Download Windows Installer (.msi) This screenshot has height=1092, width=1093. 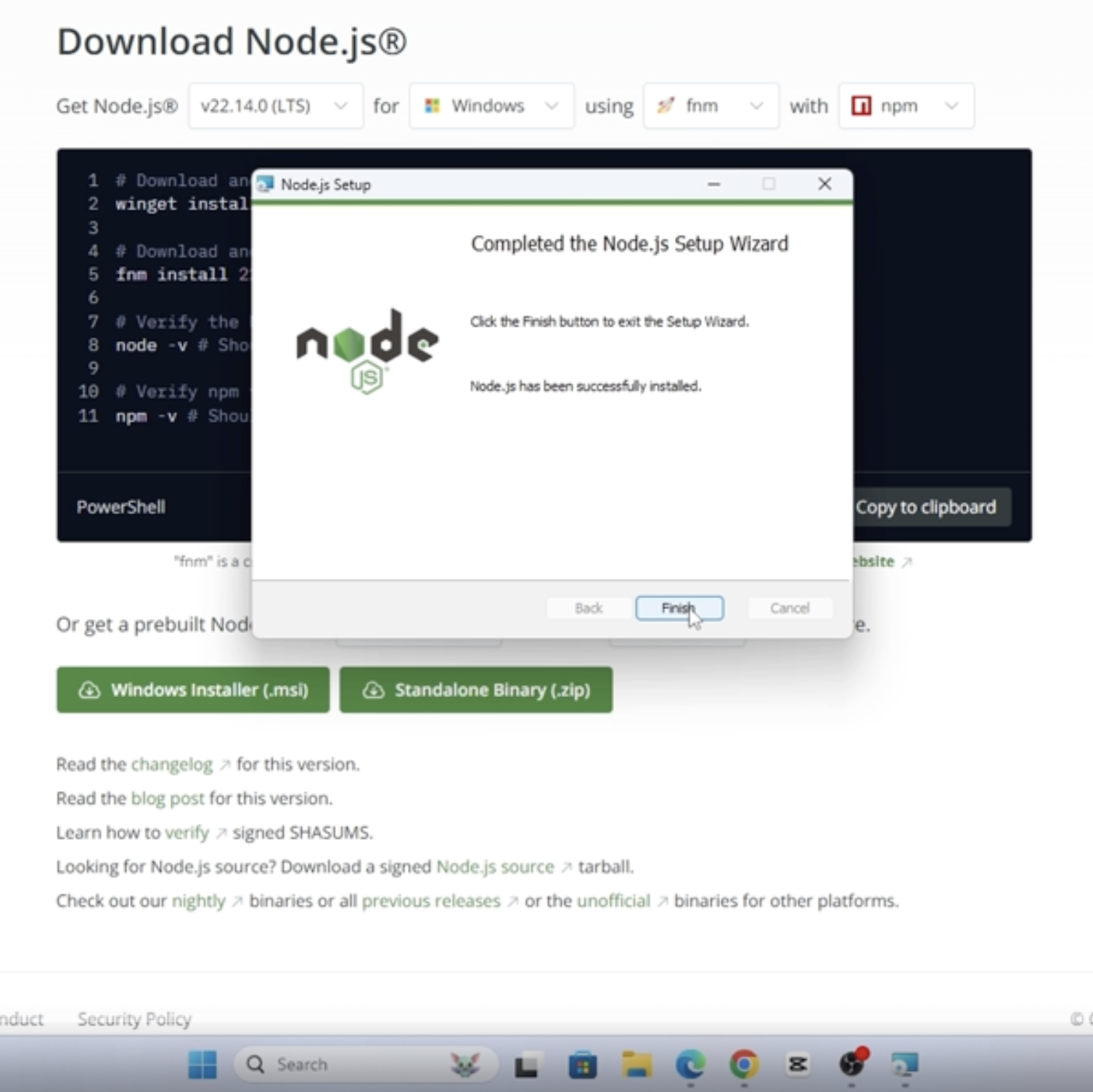(x=193, y=690)
